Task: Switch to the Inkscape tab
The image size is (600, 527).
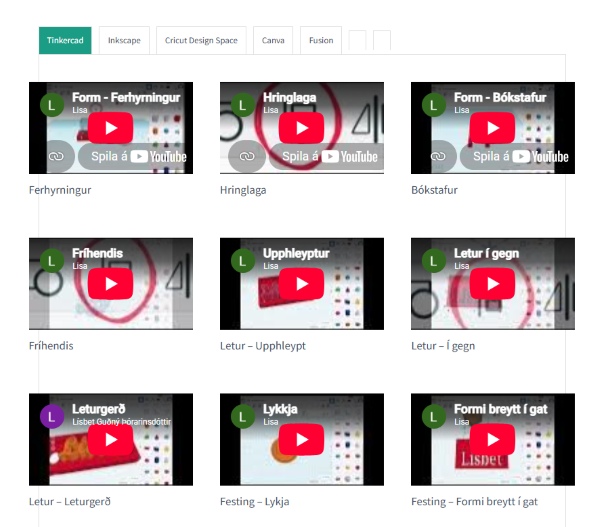Action: point(124,40)
